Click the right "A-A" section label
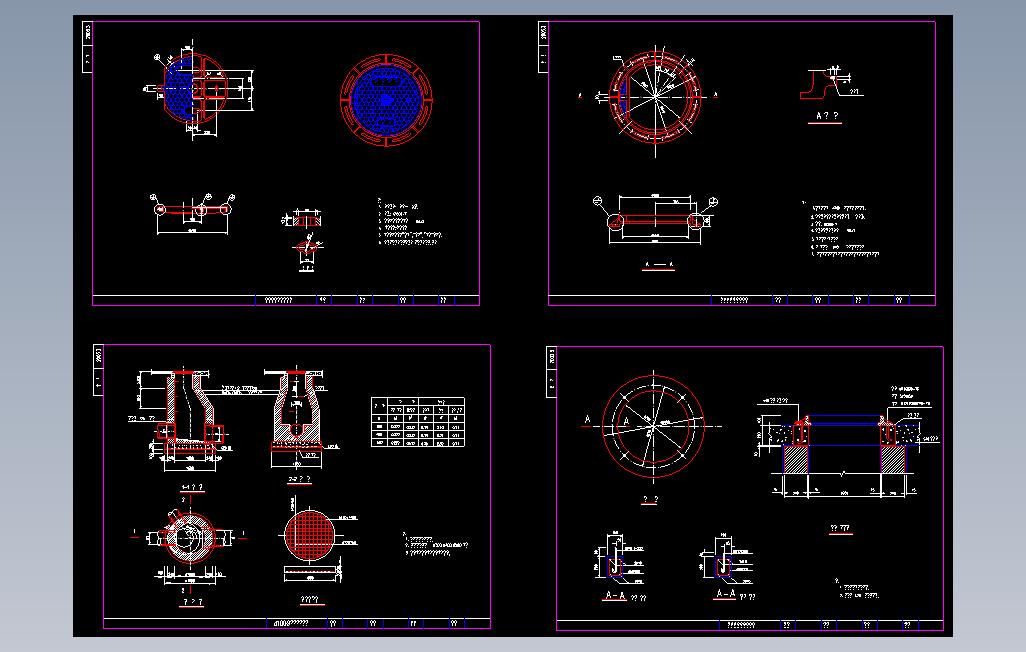 [725, 594]
